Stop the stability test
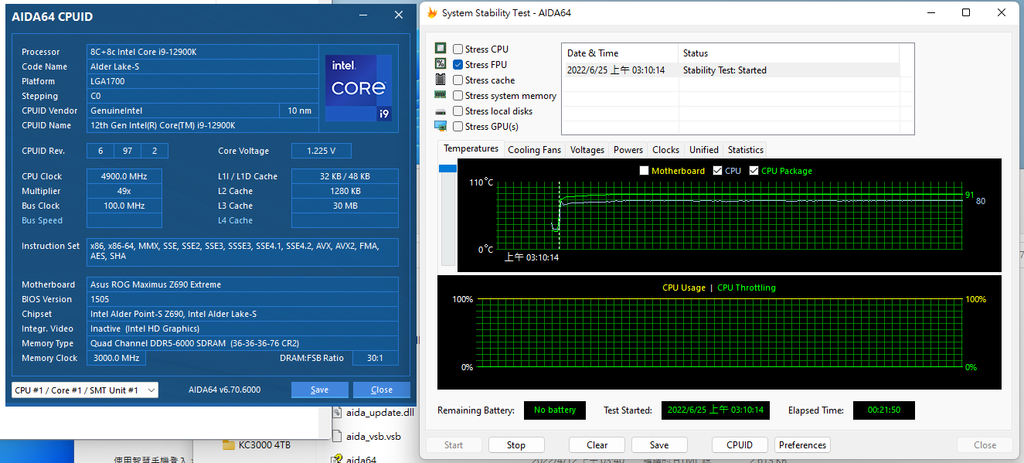Viewport: 1024px width, 463px height. (x=516, y=445)
